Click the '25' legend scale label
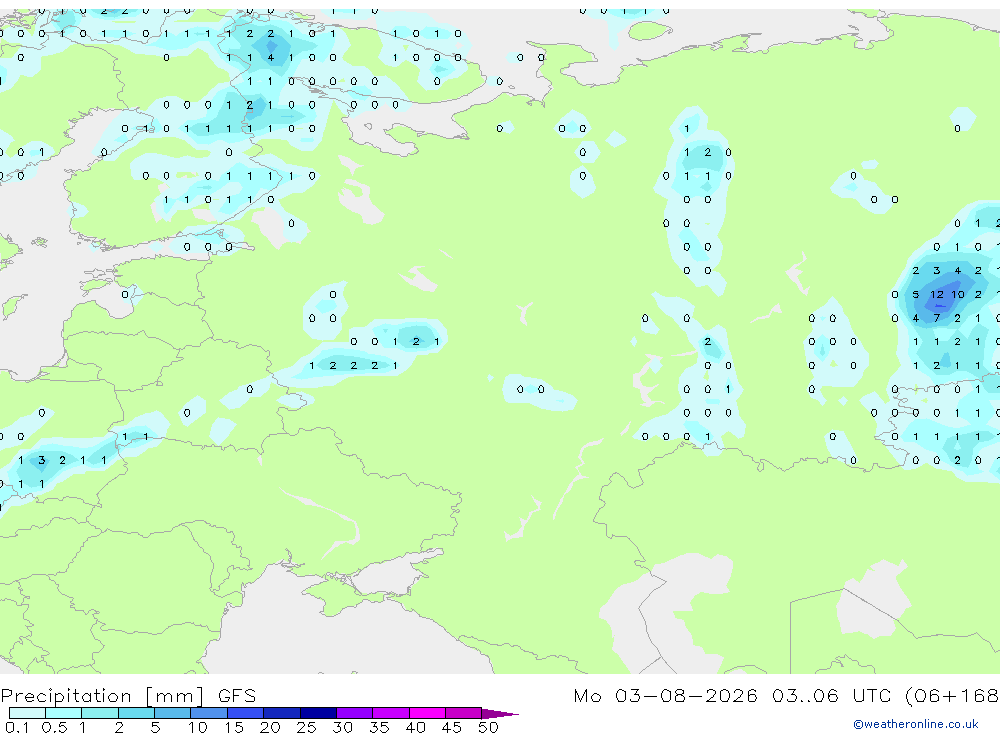1000x733 pixels. point(306,727)
